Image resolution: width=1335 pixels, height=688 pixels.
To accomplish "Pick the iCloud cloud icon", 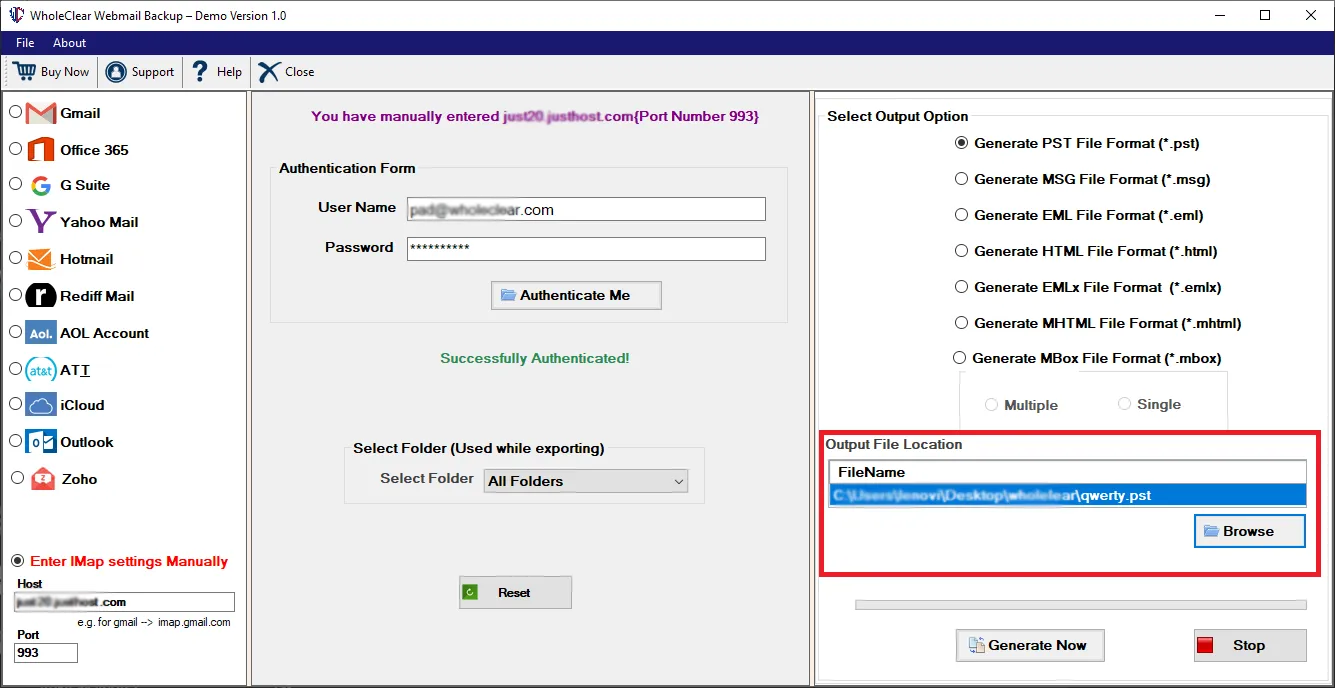I will 41,405.
